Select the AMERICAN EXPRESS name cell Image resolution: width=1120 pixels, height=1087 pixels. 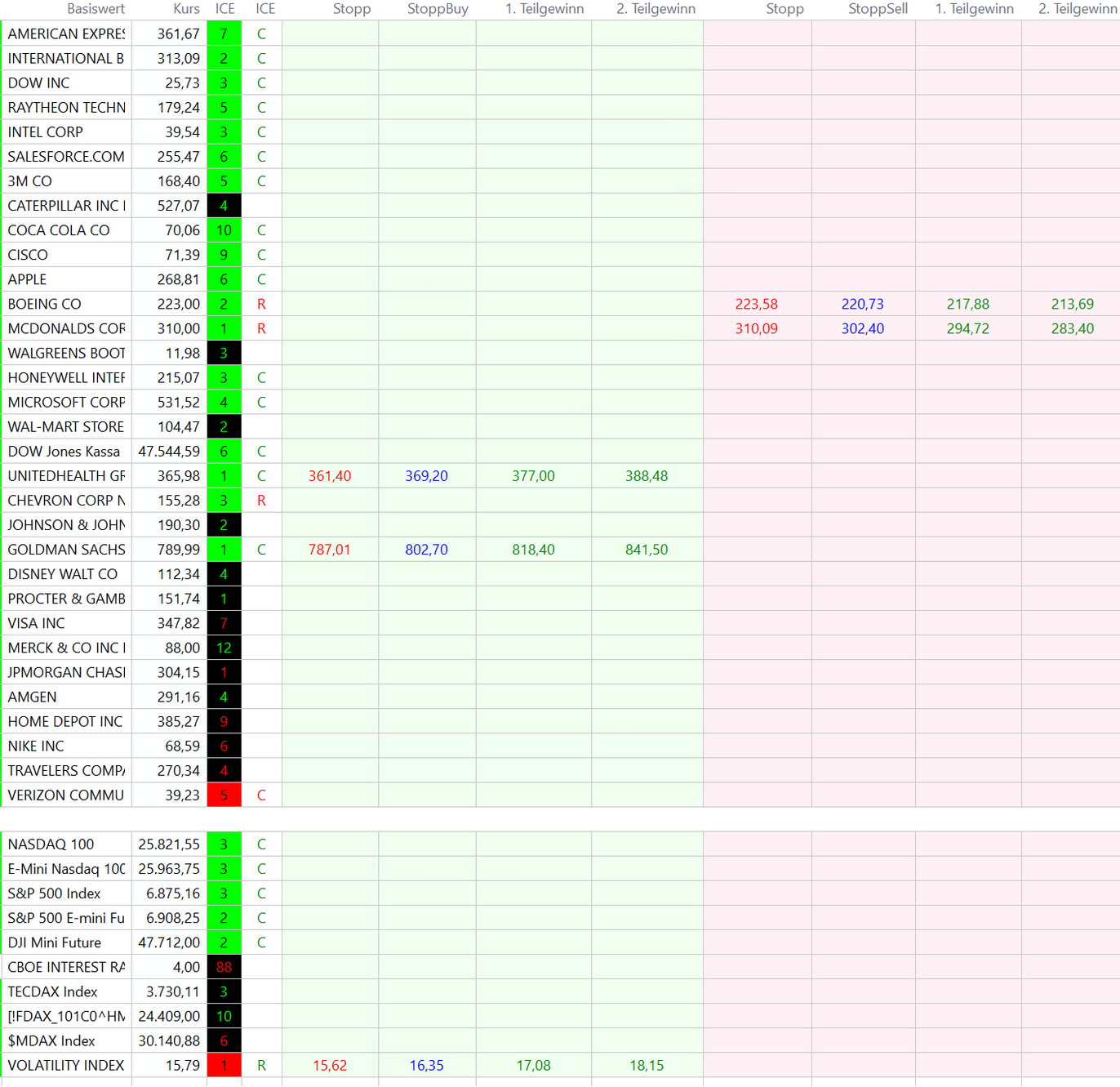pyautogui.click(x=66, y=34)
